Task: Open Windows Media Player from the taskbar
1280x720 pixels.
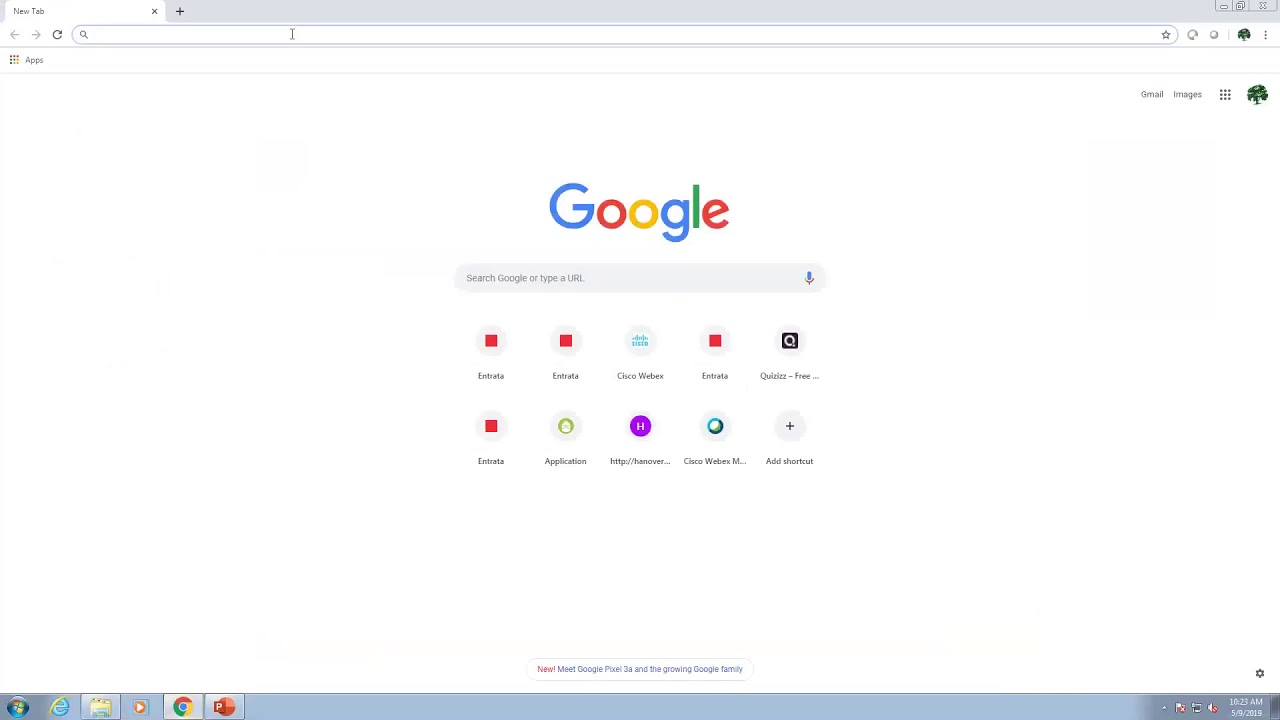Action: coord(140,707)
